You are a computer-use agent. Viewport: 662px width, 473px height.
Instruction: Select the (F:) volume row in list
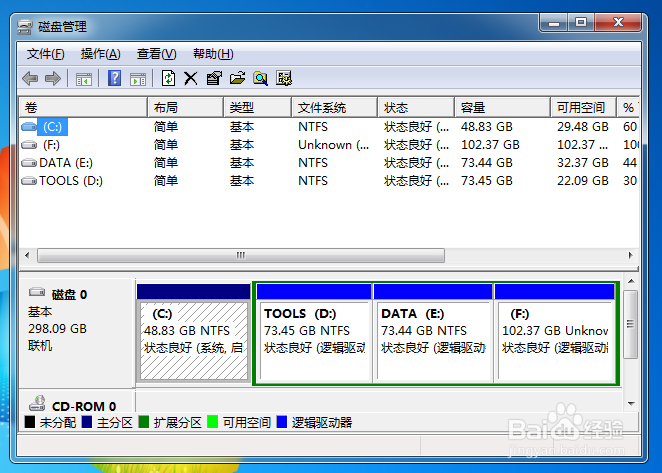(x=329, y=145)
